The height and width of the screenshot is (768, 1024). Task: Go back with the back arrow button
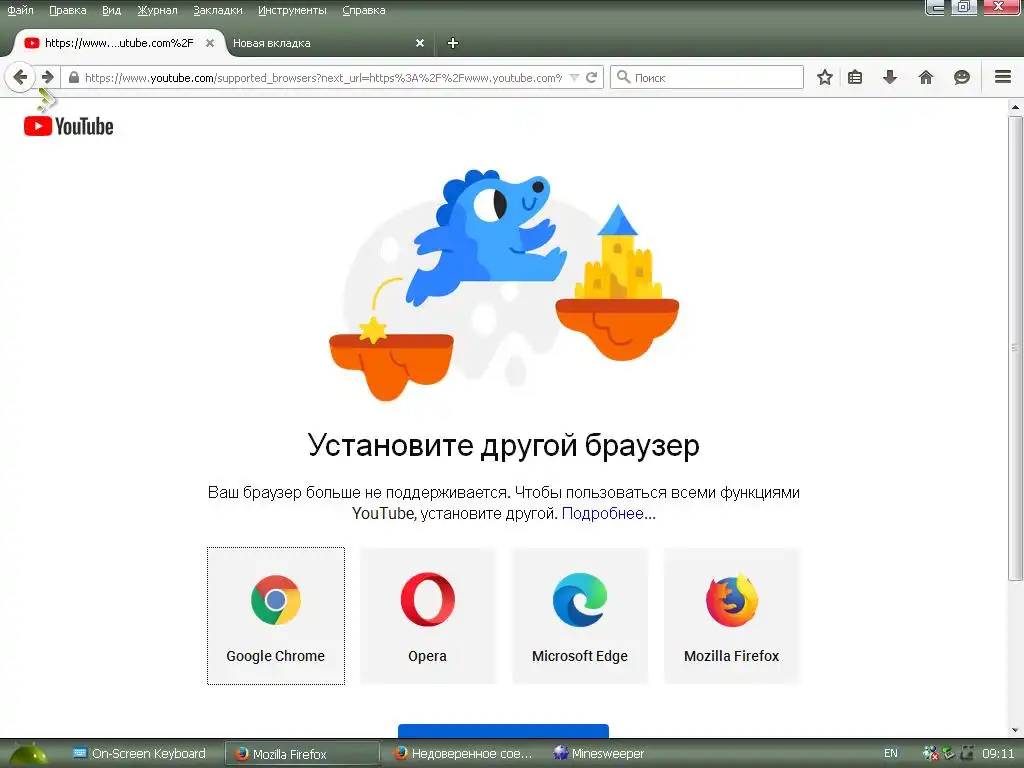(20, 77)
